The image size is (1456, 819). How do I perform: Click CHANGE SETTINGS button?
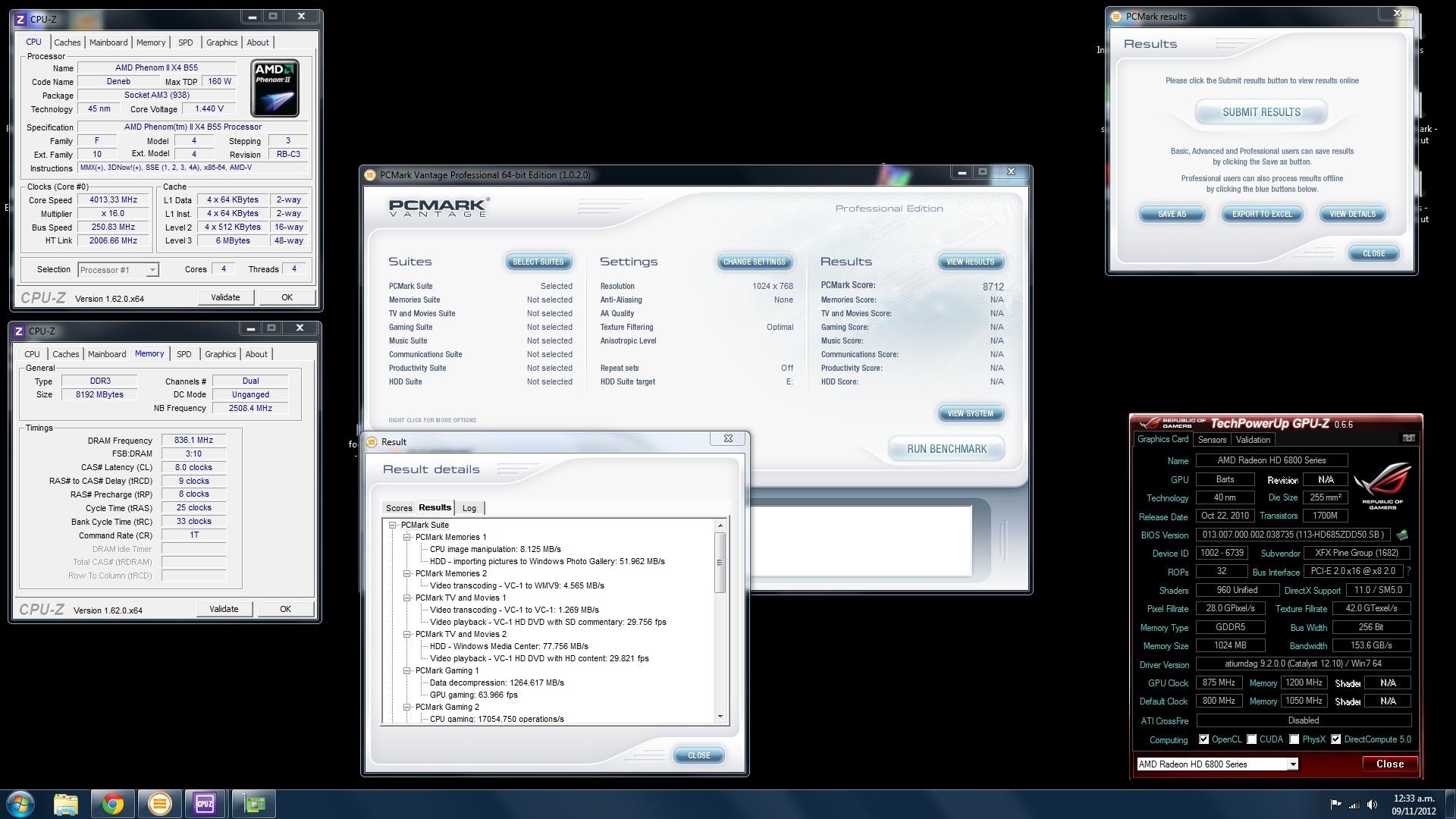click(x=755, y=262)
